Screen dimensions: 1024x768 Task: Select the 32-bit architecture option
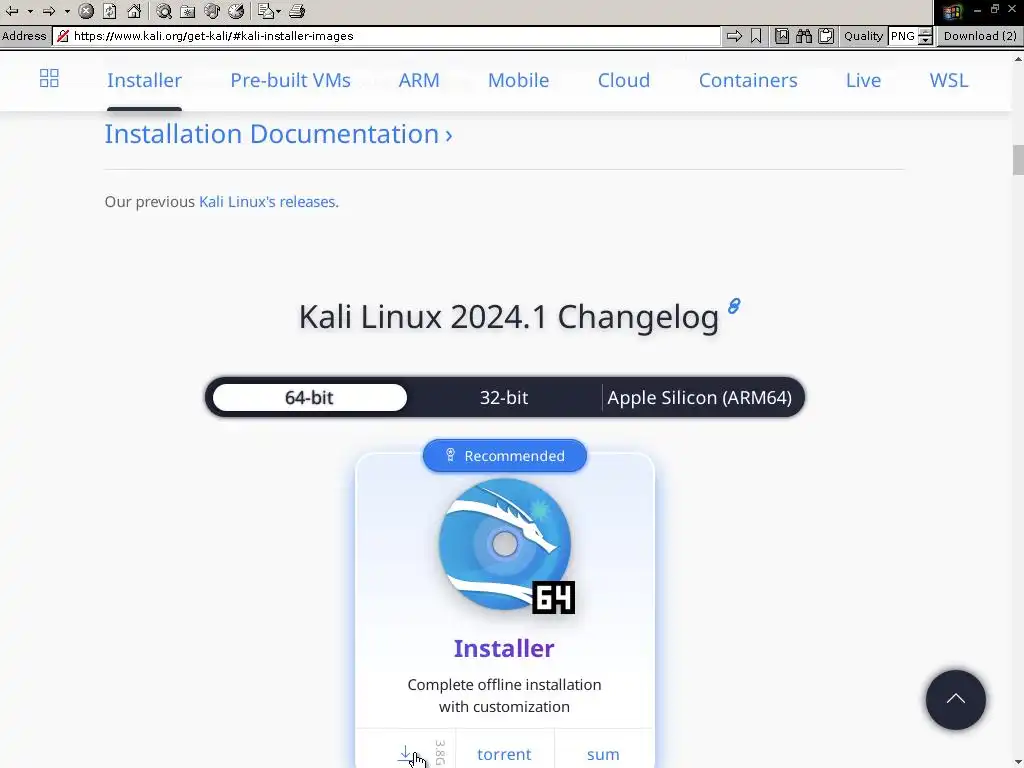pyautogui.click(x=504, y=398)
